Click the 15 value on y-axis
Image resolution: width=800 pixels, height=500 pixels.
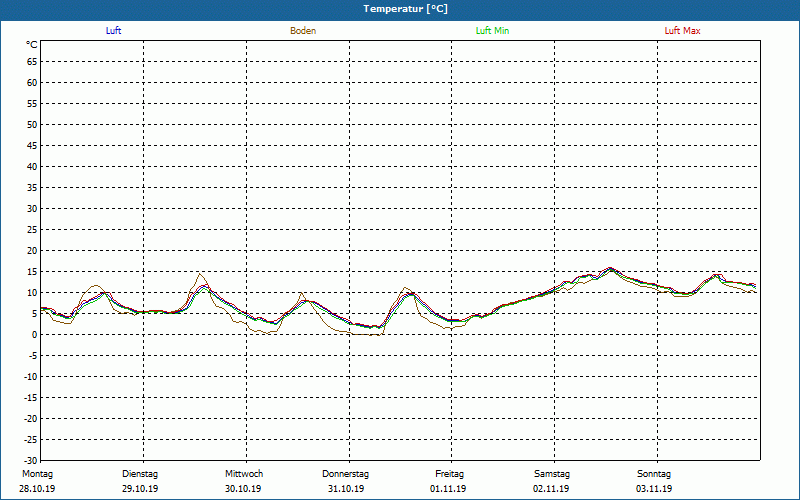[x=32, y=271]
